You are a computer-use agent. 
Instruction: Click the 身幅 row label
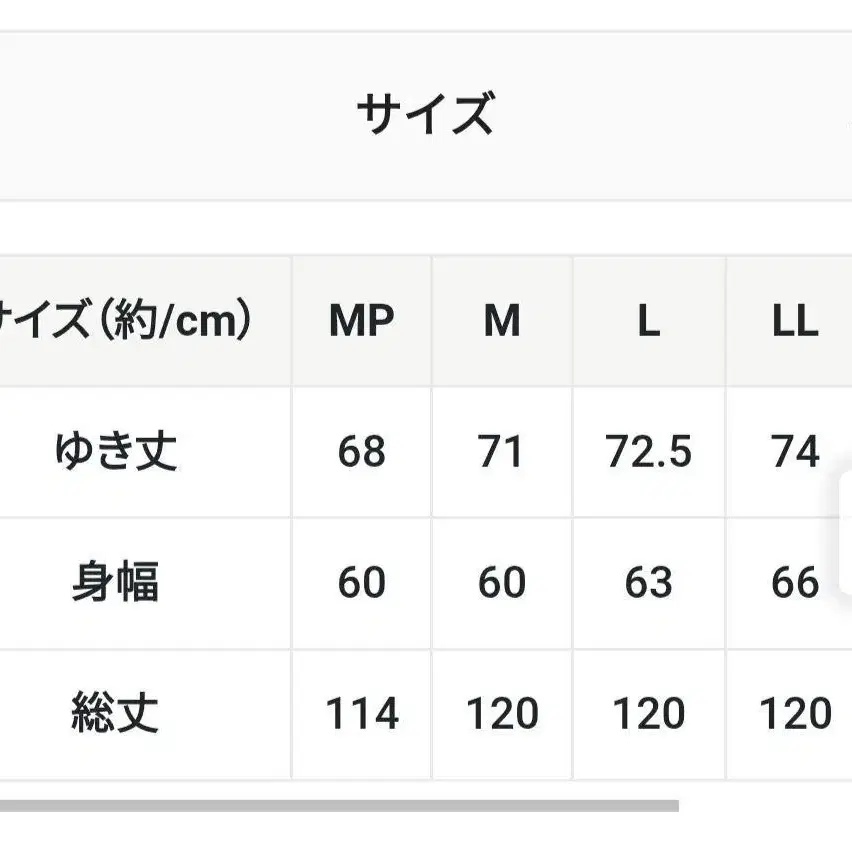click(x=116, y=583)
